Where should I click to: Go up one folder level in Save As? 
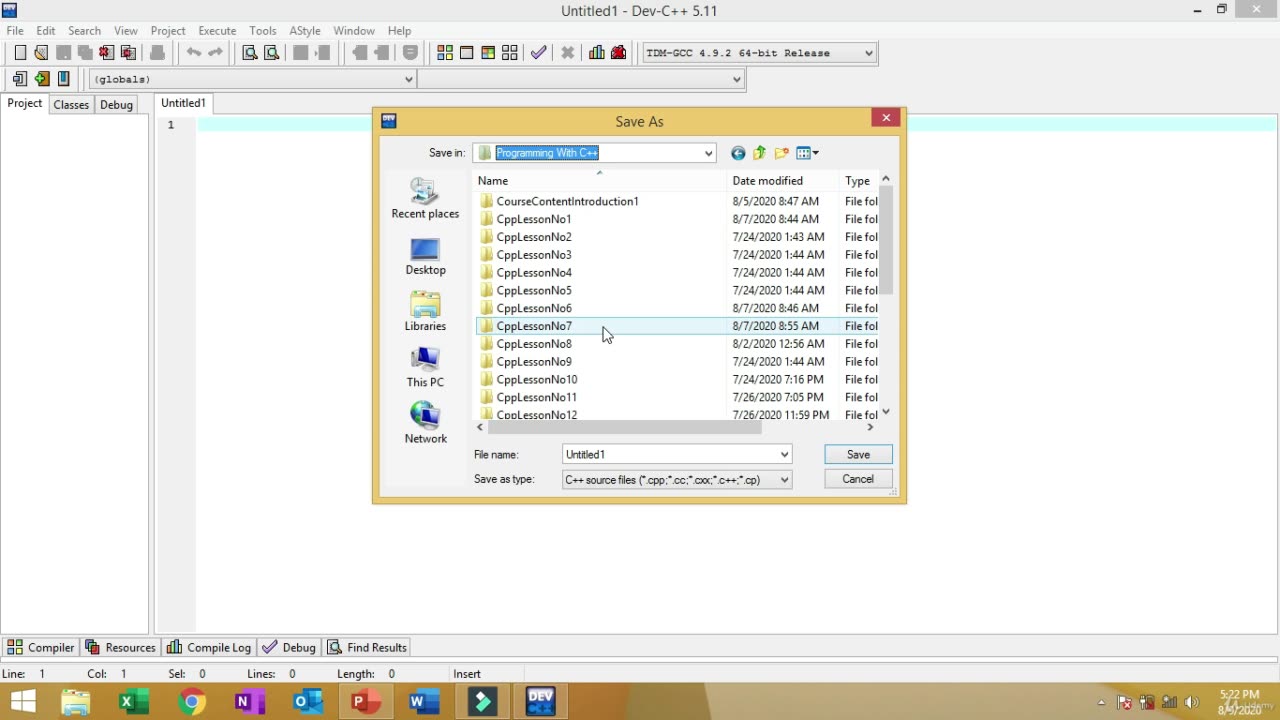click(760, 153)
